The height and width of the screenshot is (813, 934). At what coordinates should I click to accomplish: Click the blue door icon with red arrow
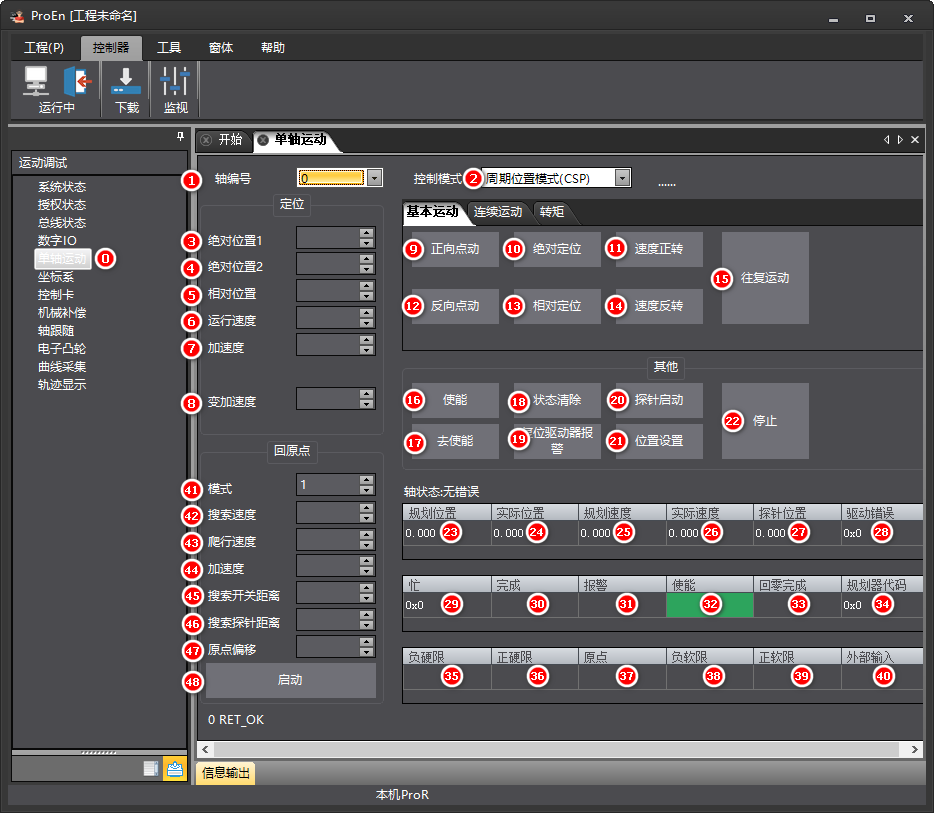(x=77, y=81)
